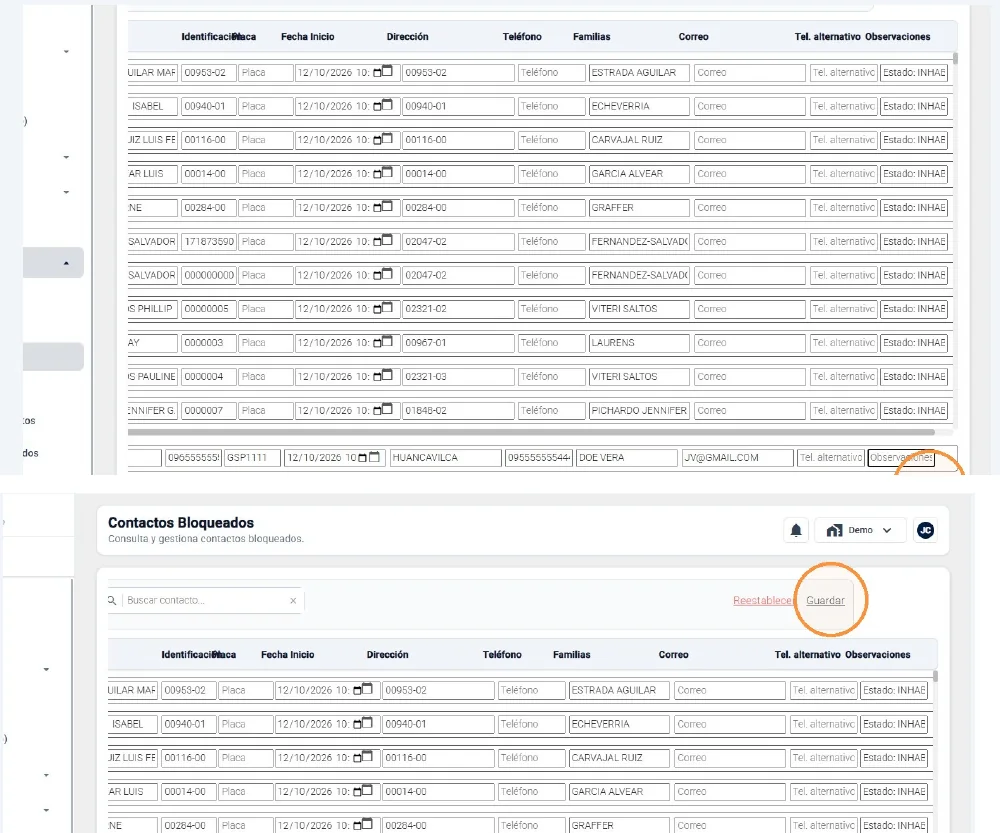1000x833 pixels.
Task: Focus the Correo field in the PICHARDO JENNIFER row
Action: [749, 410]
